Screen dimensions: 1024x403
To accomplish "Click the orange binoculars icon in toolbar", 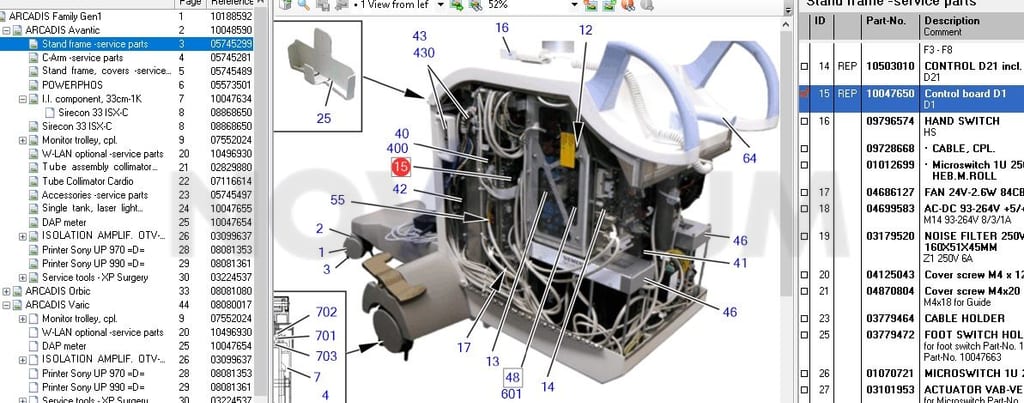I will pos(628,5).
